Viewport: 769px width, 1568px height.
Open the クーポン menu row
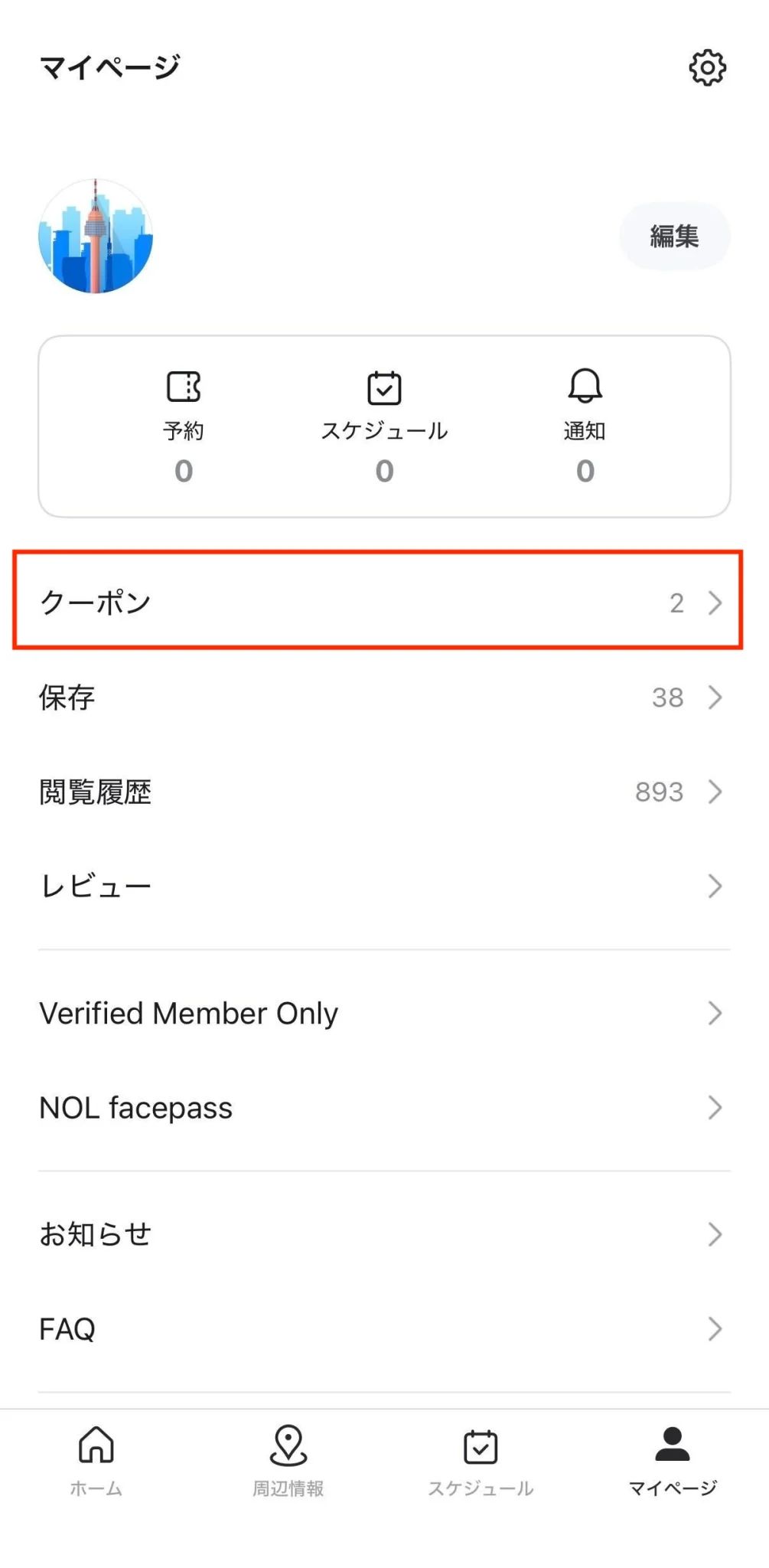click(378, 602)
